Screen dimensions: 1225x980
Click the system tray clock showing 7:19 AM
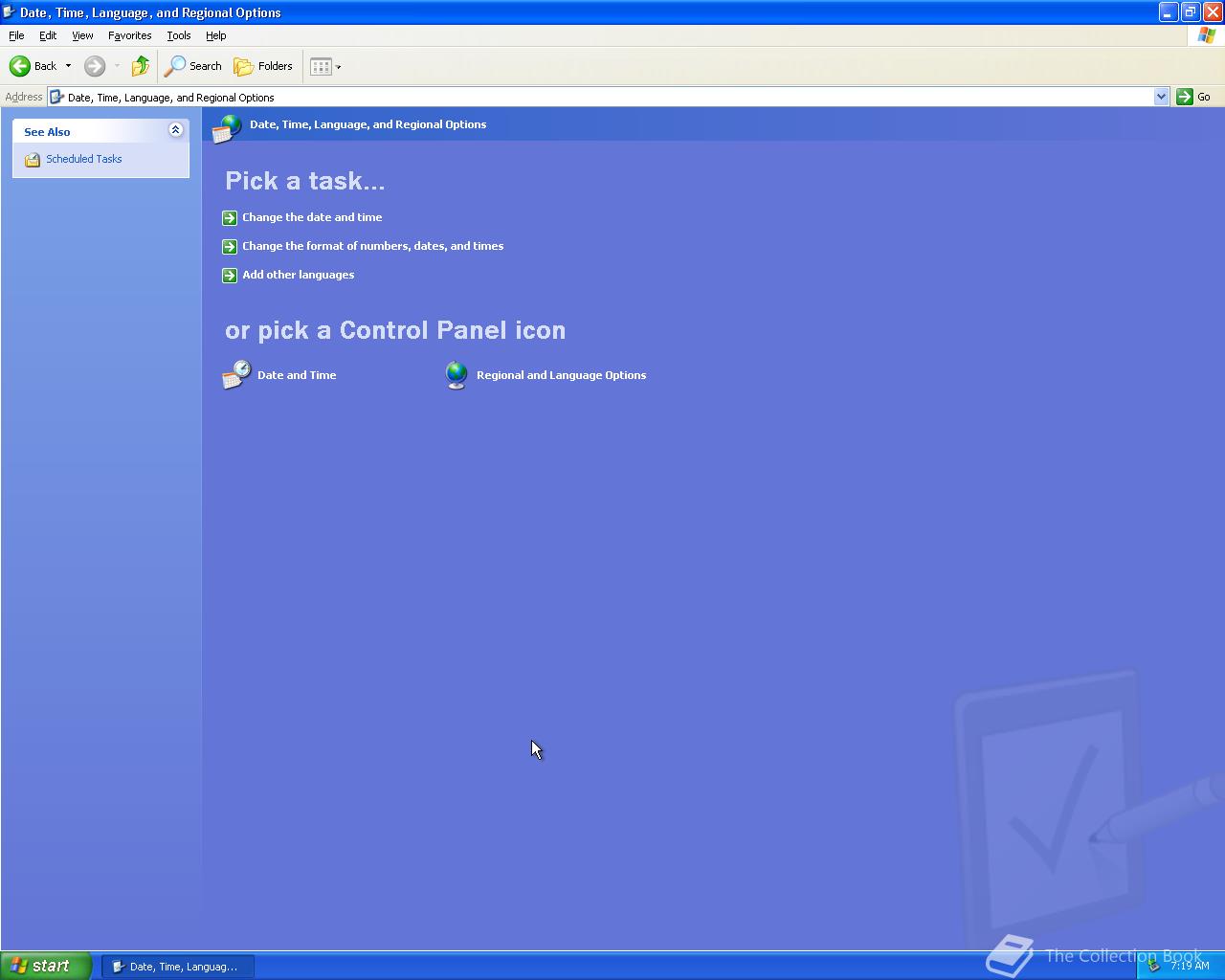click(x=1190, y=966)
